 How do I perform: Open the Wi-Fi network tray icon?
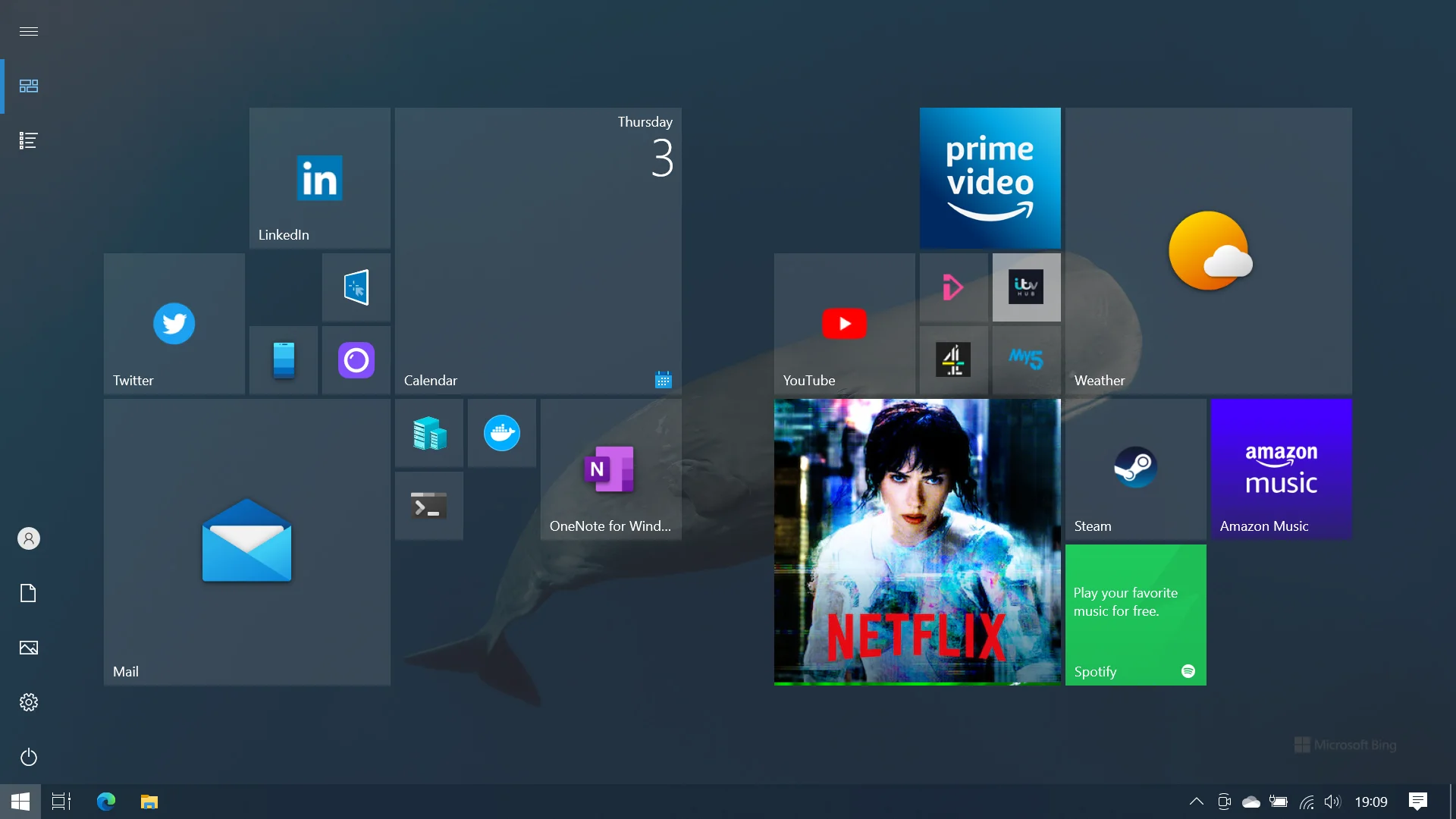[1307, 802]
